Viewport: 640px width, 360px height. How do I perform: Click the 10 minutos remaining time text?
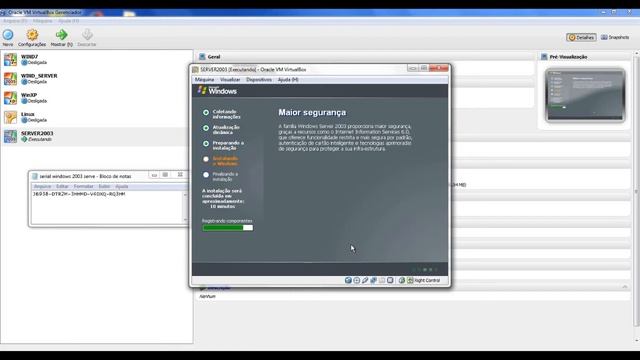coord(222,207)
